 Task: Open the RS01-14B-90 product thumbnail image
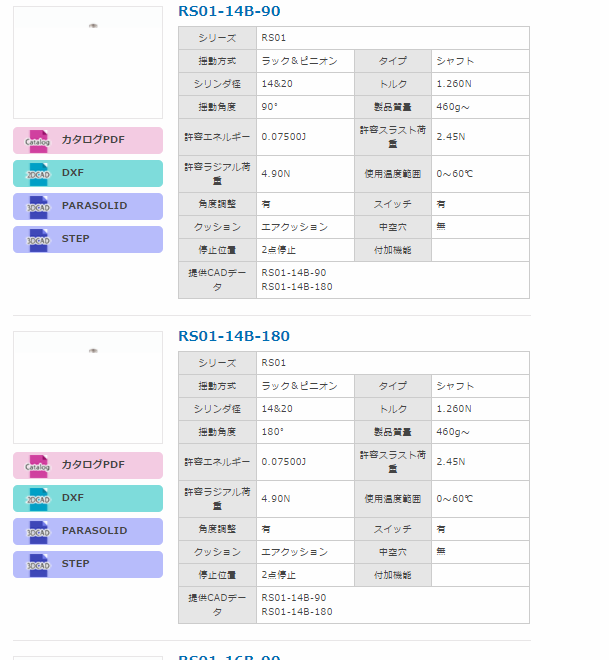tap(88, 62)
